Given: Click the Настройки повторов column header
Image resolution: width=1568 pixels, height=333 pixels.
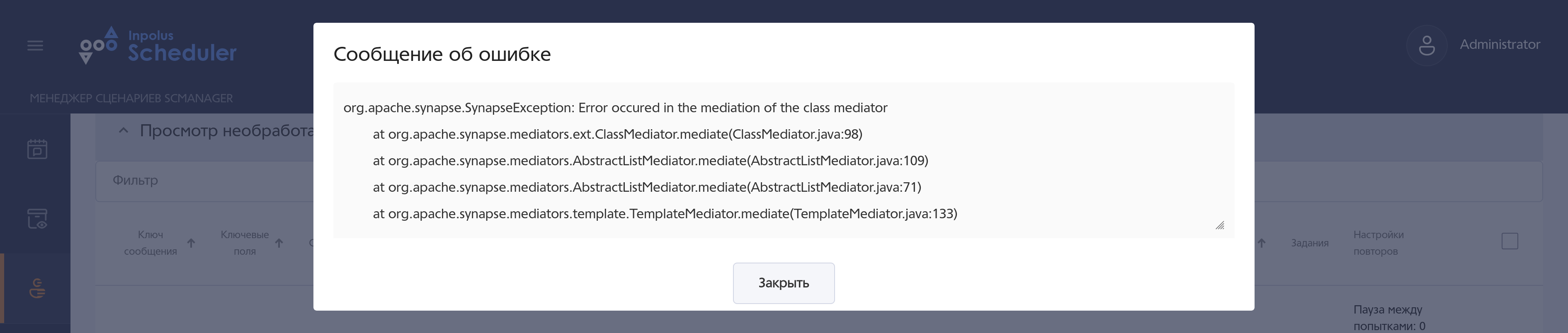Looking at the screenshot, I should point(1378,243).
